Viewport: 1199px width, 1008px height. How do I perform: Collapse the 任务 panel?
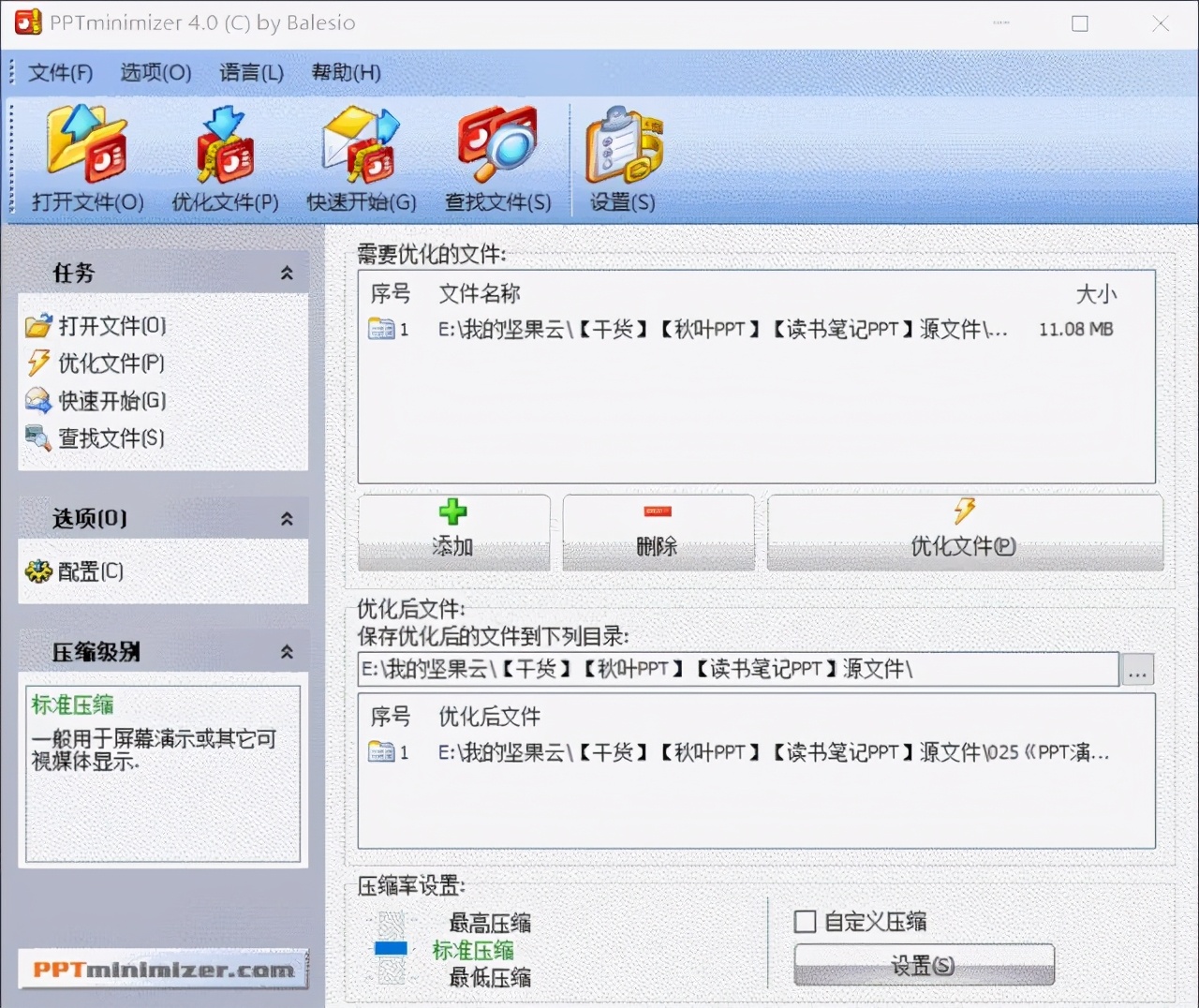click(287, 273)
